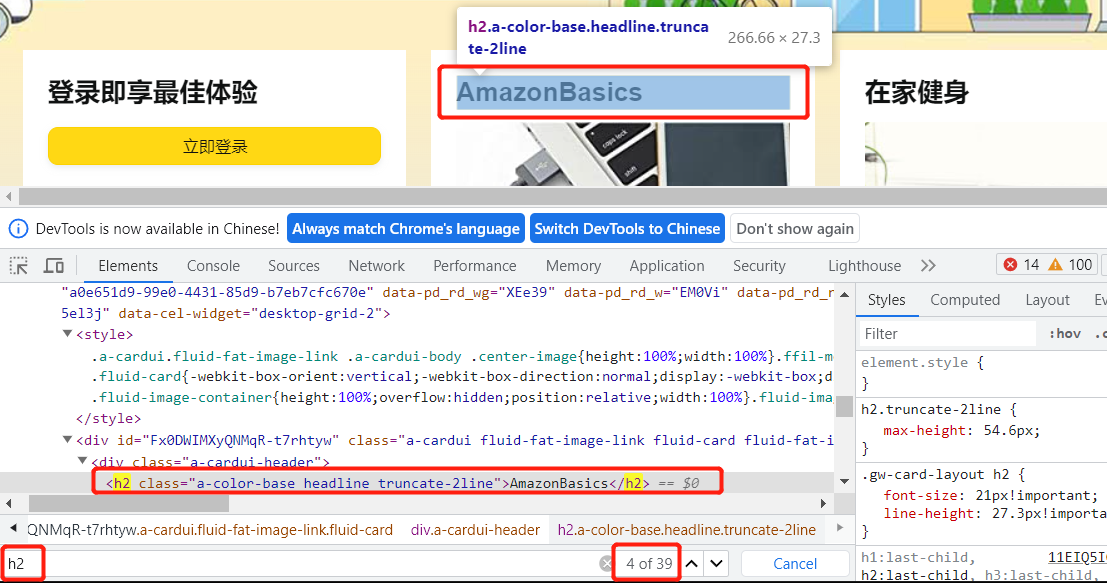Click the AmazonBasics heading on page
This screenshot has height=583, width=1107.
point(549,92)
